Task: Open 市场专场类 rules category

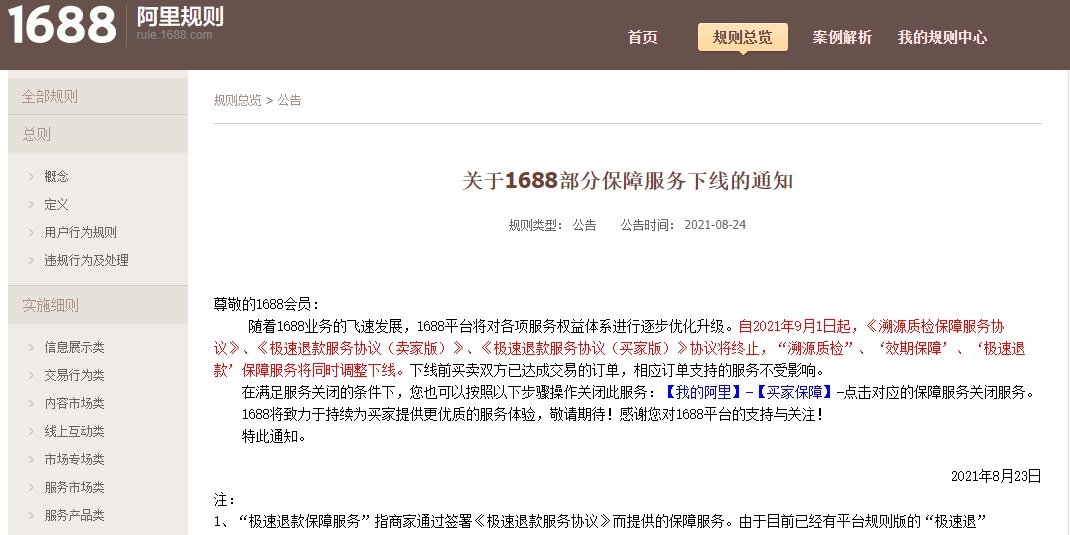Action: pyautogui.click(x=74, y=459)
